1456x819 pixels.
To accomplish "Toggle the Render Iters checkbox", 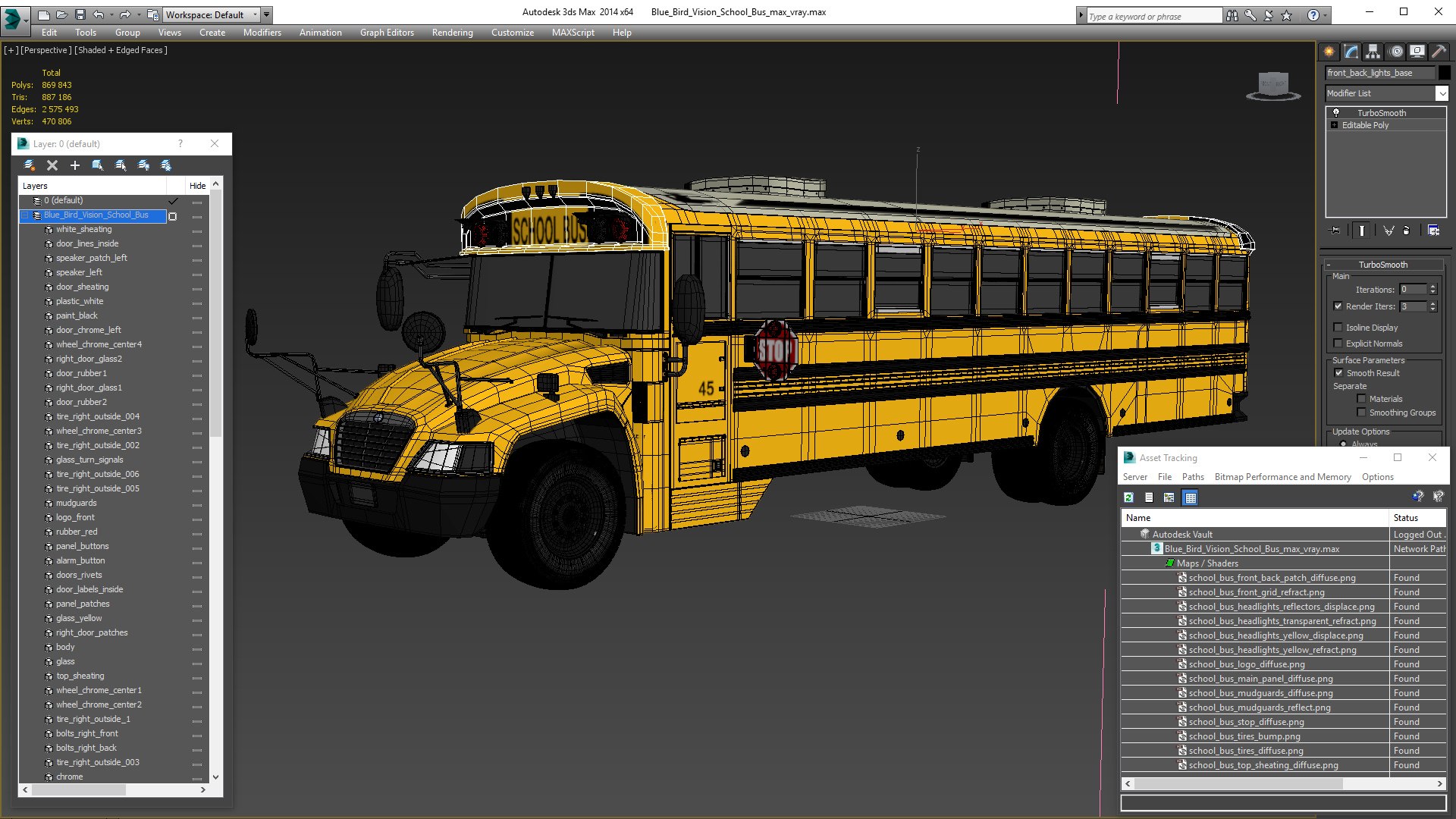I will pyautogui.click(x=1338, y=306).
